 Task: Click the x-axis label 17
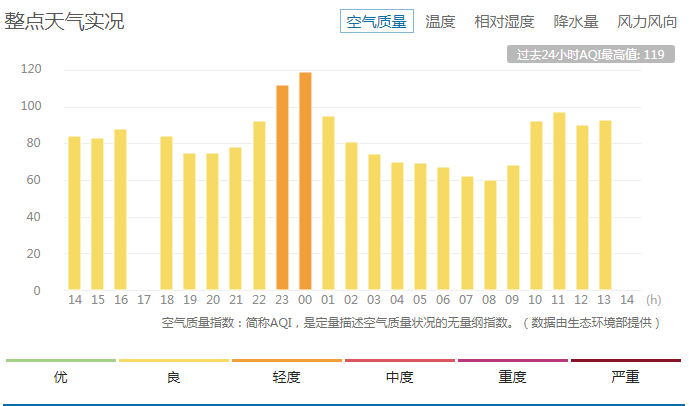pos(144,300)
